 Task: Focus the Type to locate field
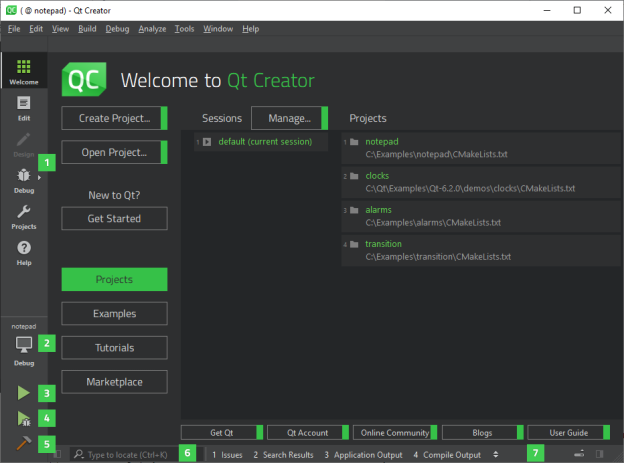tap(126, 454)
